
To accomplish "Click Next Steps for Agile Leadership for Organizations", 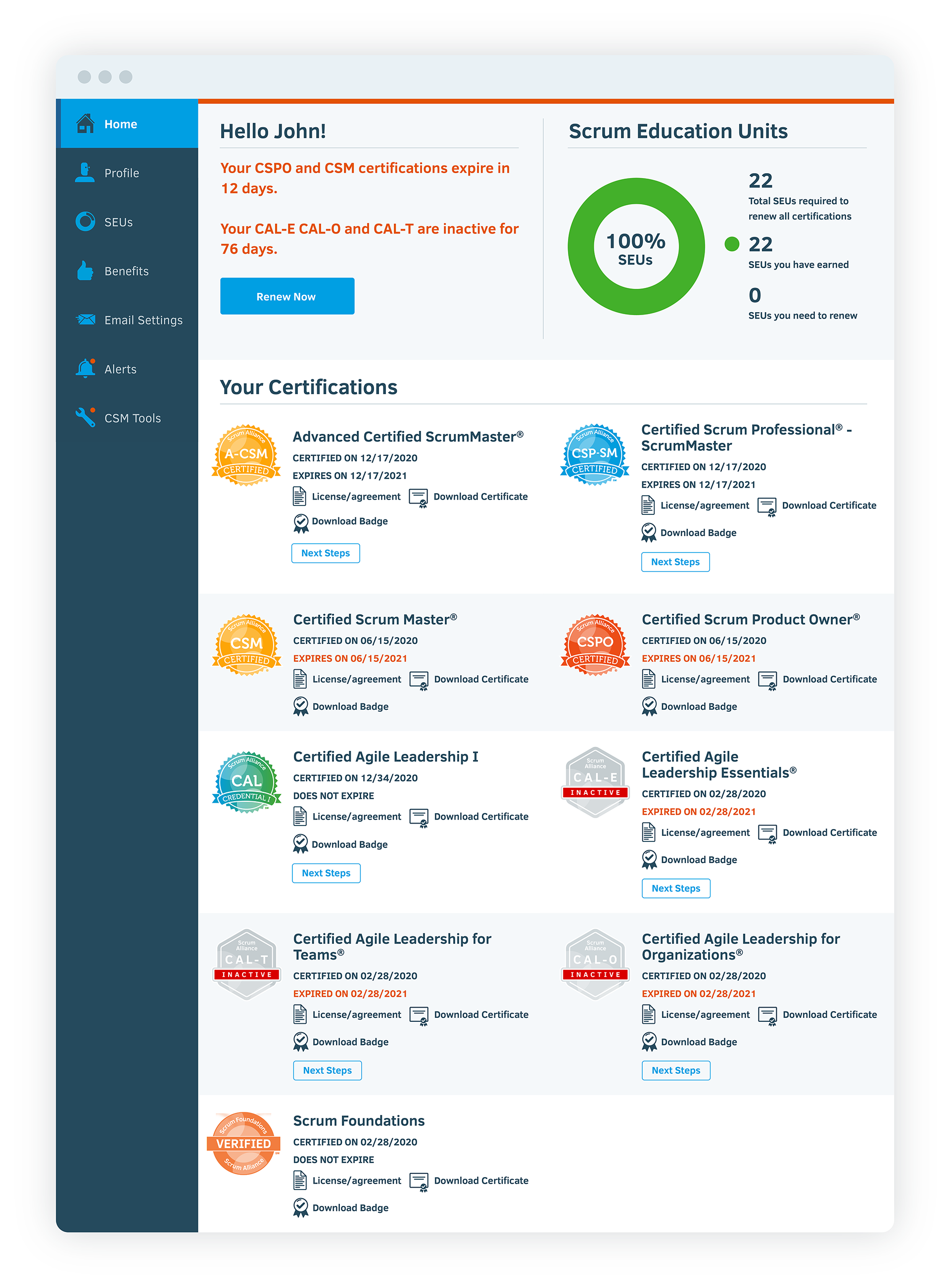I will coord(676,1070).
